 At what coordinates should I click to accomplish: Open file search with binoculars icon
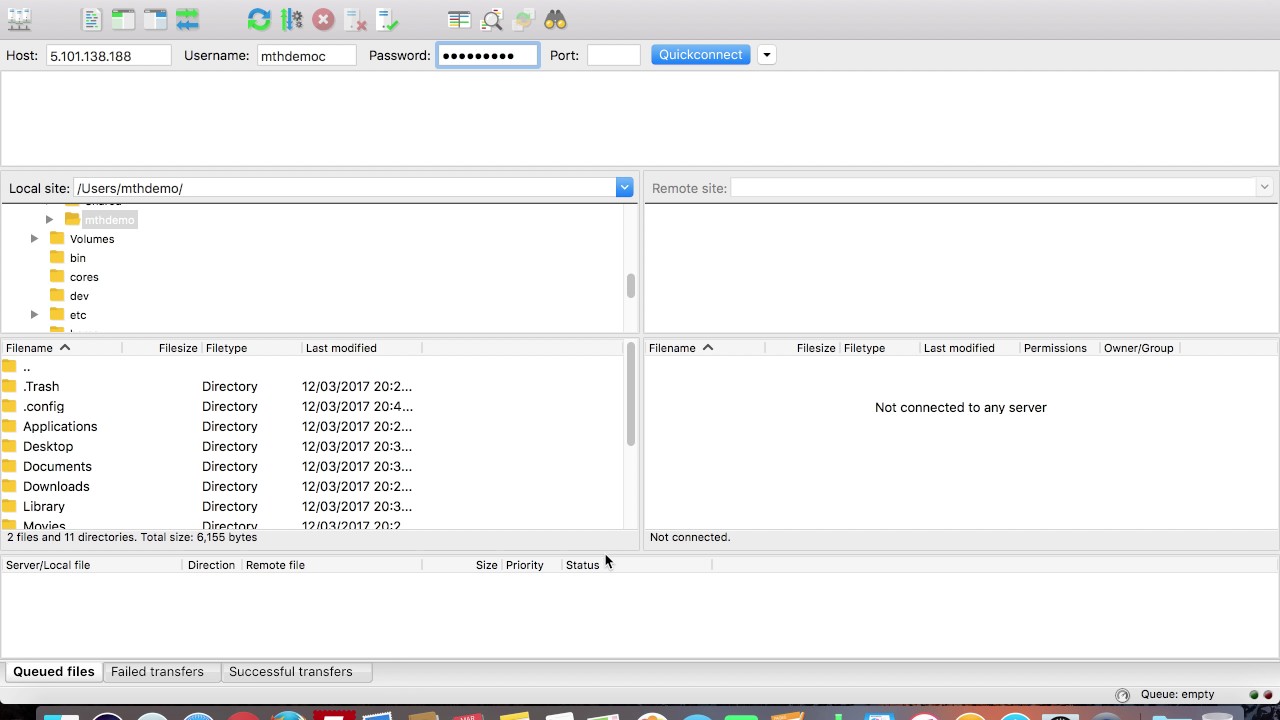pos(555,19)
